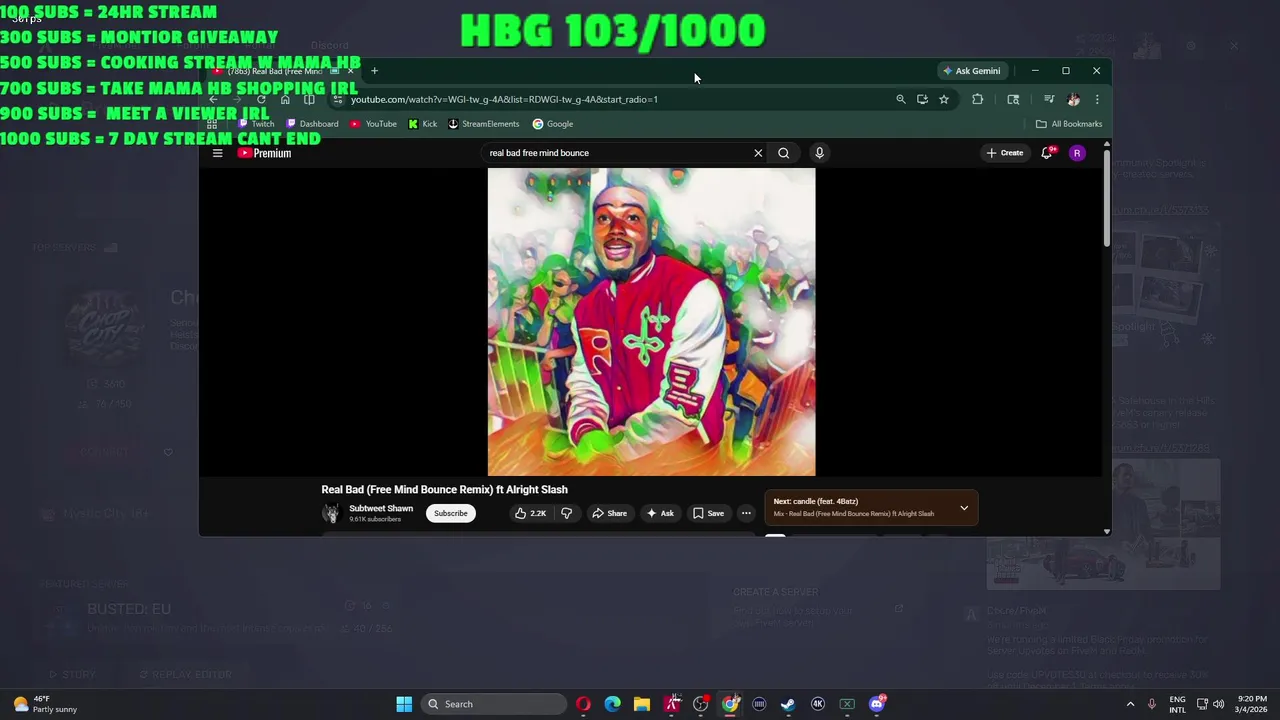Select the Real Bad browser tab

click(x=282, y=71)
